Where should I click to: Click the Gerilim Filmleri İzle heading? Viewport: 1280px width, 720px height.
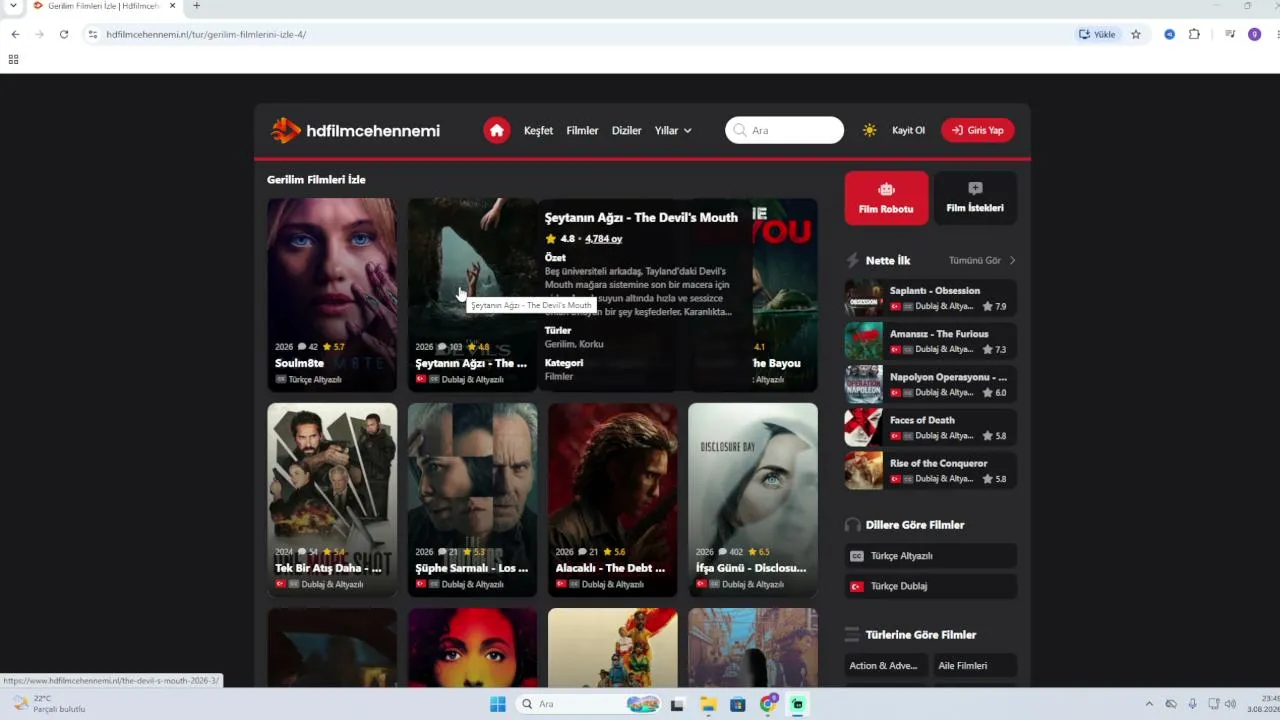pyautogui.click(x=316, y=180)
